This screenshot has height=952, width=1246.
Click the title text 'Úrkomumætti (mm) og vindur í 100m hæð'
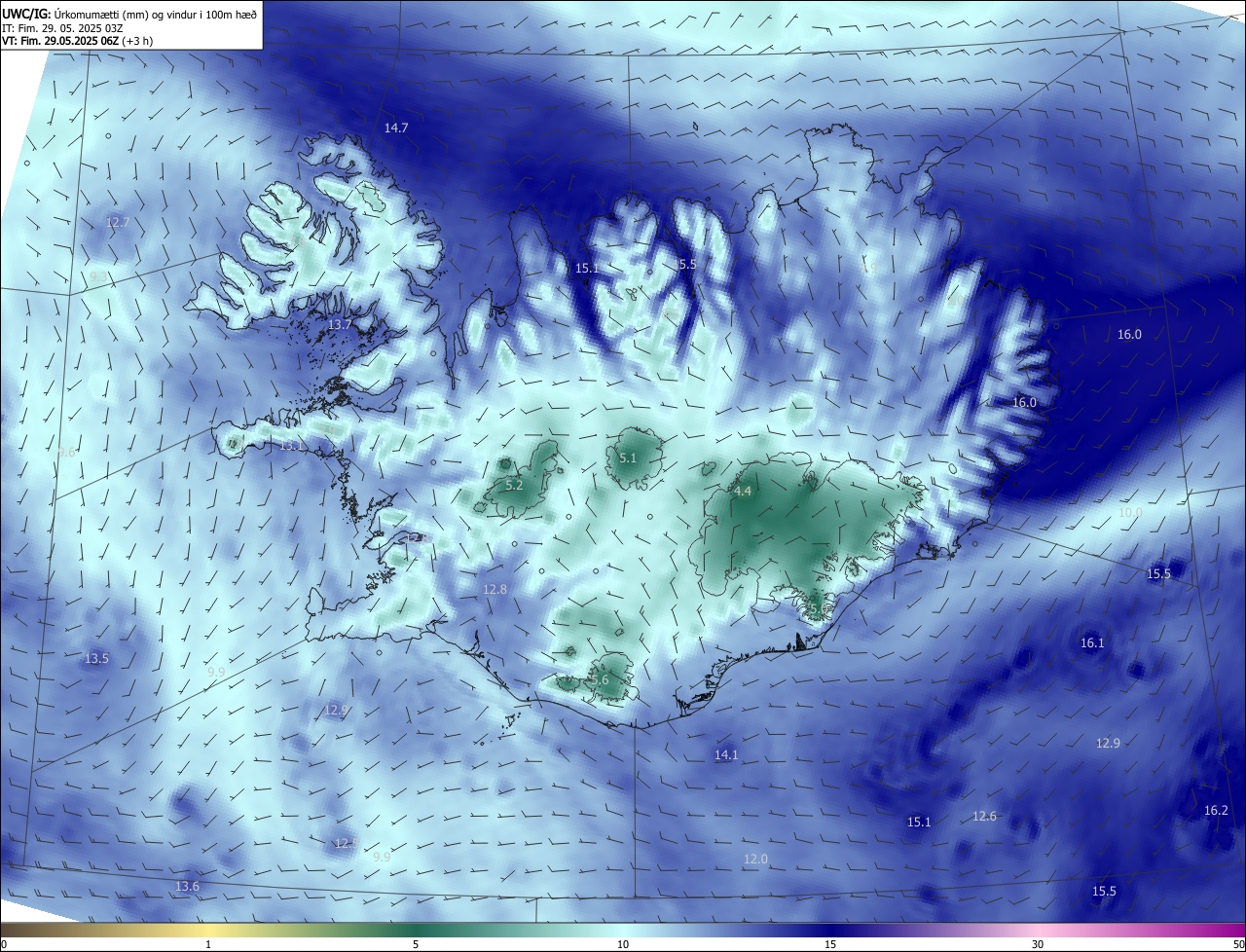[x=156, y=14]
